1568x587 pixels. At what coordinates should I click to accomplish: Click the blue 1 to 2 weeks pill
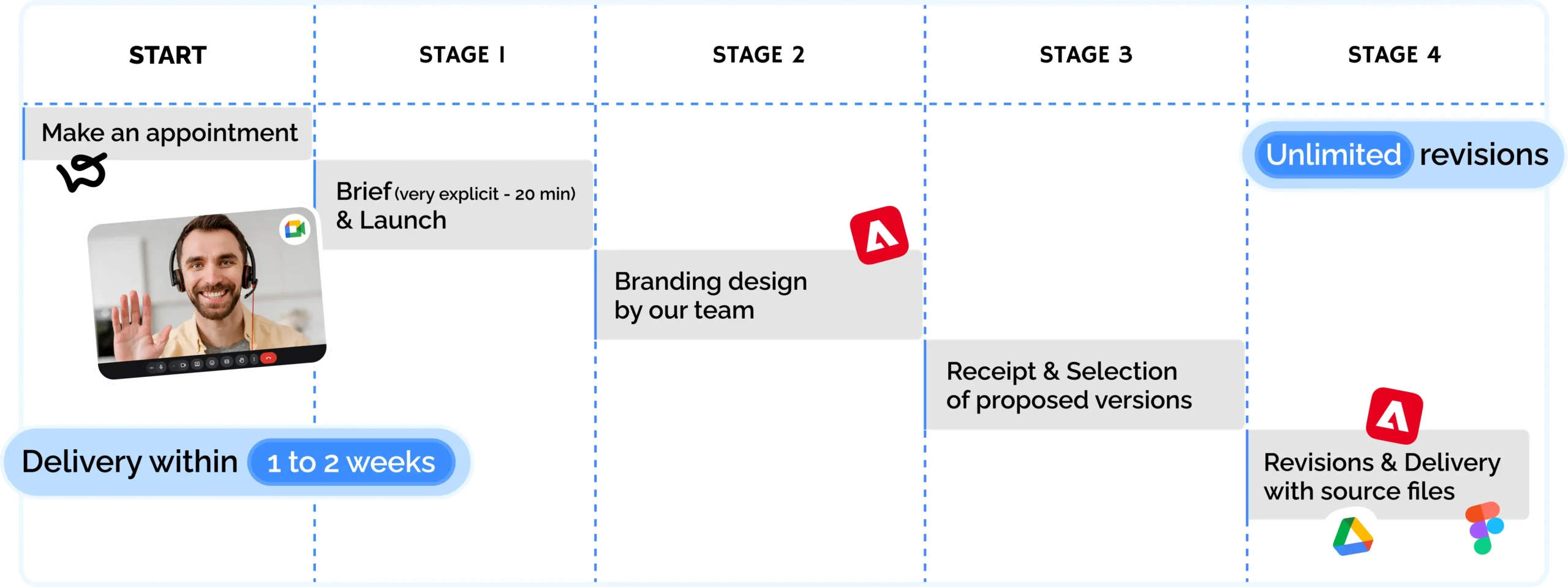(351, 462)
